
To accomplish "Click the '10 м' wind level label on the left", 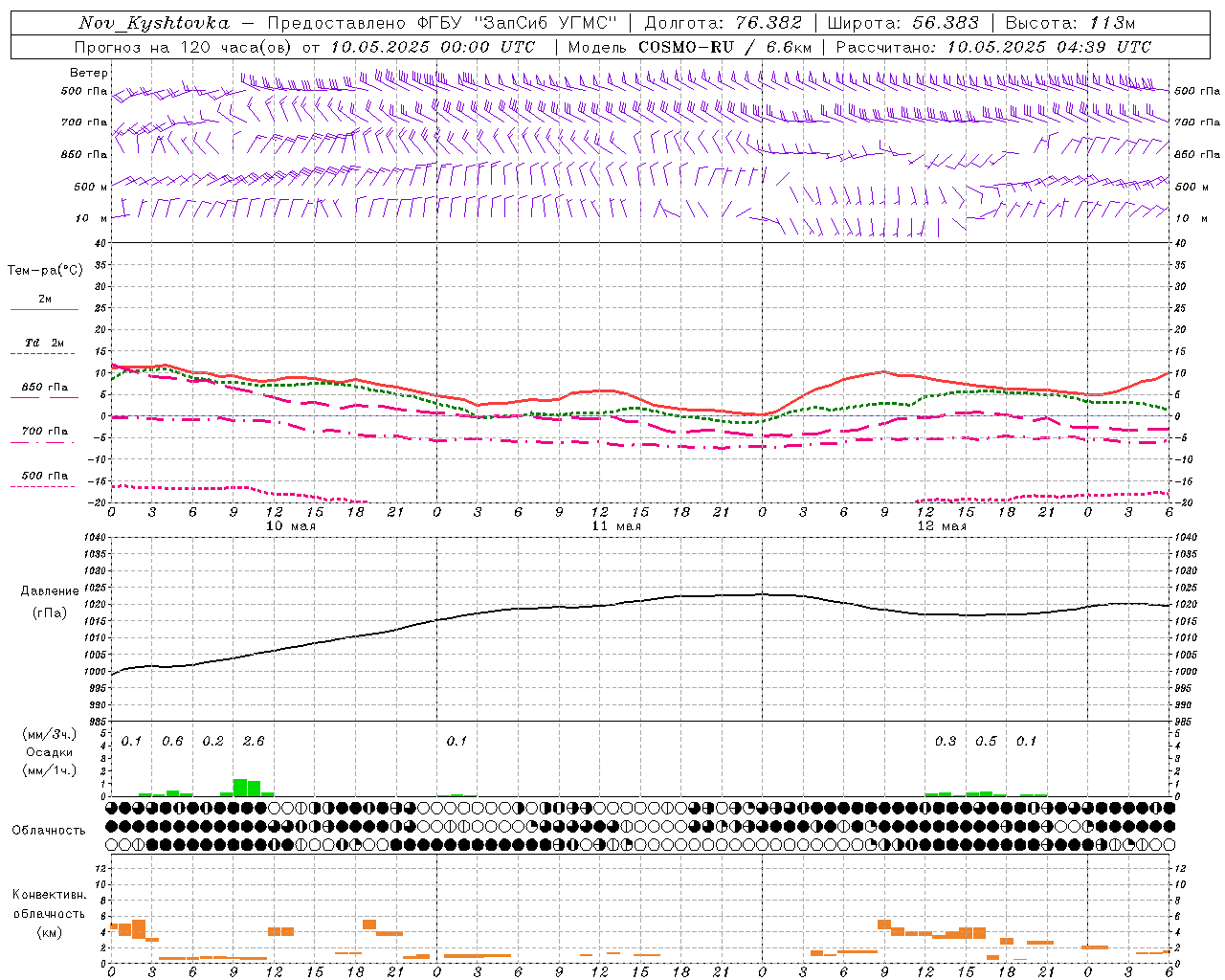I will 92,218.
